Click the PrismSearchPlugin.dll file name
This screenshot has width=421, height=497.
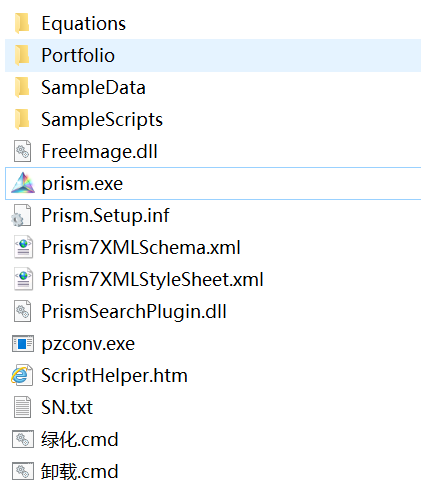click(x=134, y=311)
